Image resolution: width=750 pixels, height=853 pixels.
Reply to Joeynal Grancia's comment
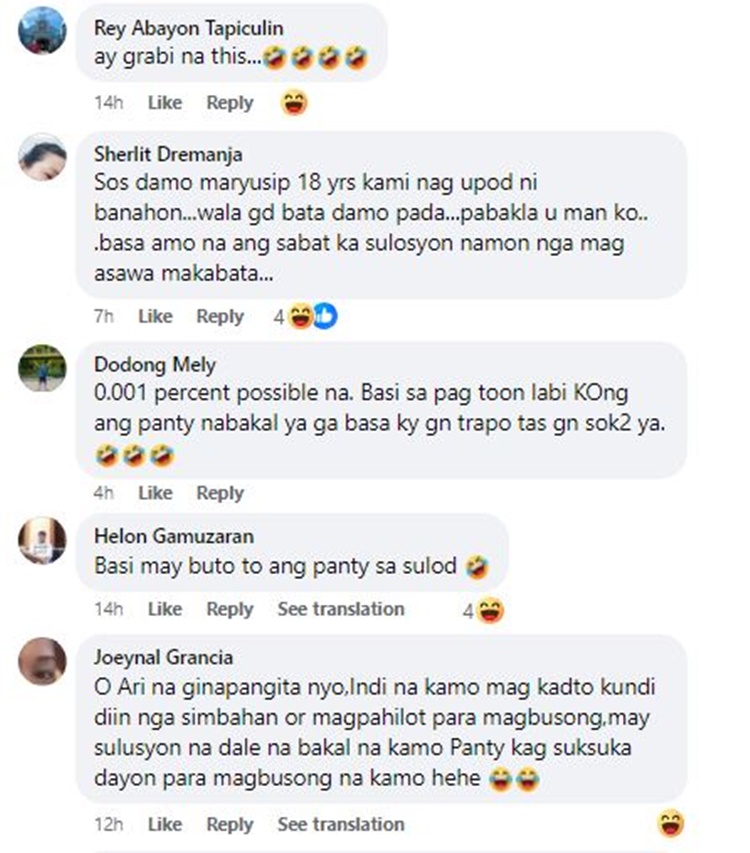pos(230,824)
